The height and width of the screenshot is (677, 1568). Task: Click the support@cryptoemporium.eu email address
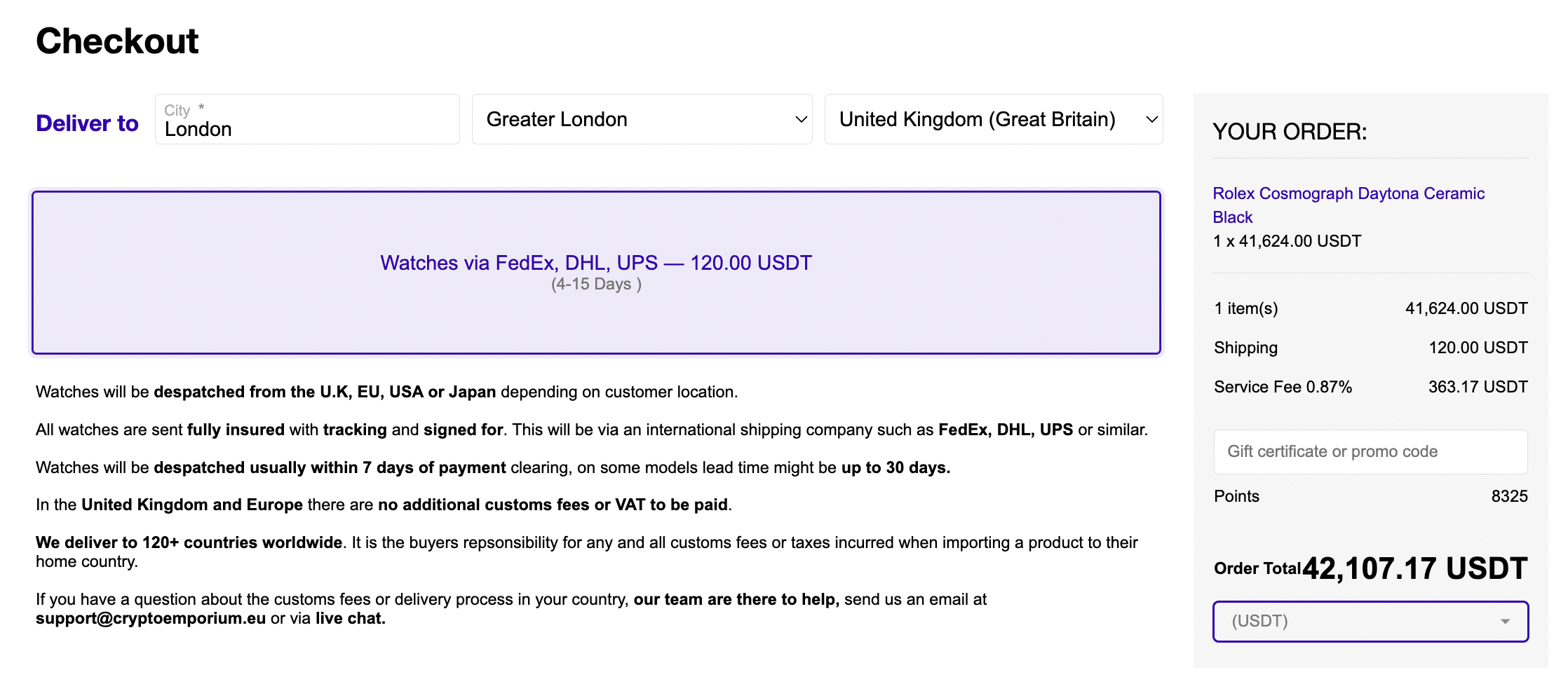151,619
